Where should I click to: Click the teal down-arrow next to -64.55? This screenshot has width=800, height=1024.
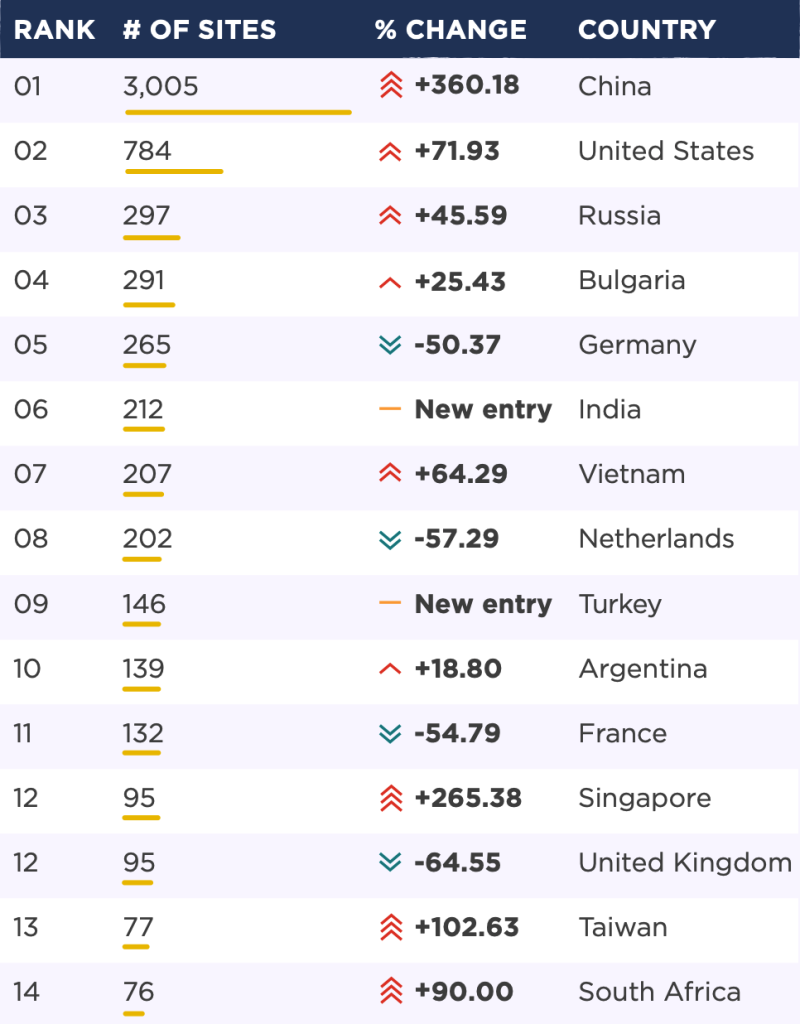(390, 863)
